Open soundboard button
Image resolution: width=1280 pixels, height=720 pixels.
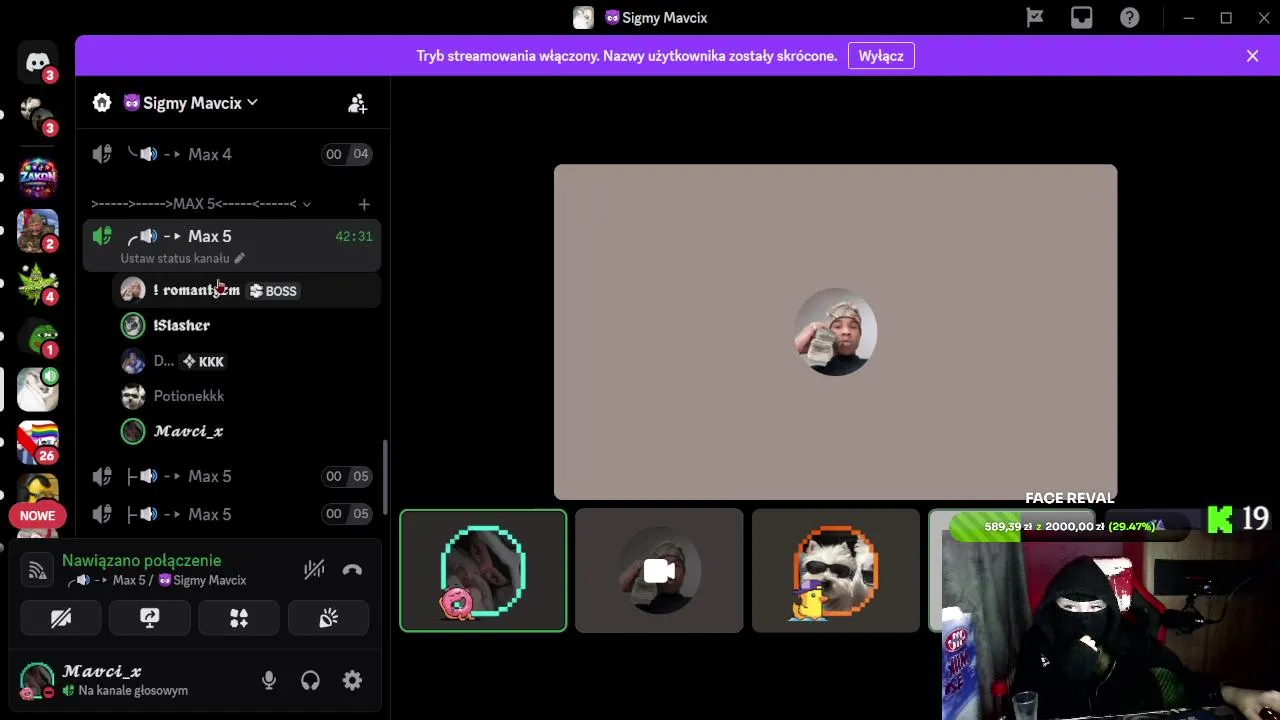pyautogui.click(x=328, y=619)
